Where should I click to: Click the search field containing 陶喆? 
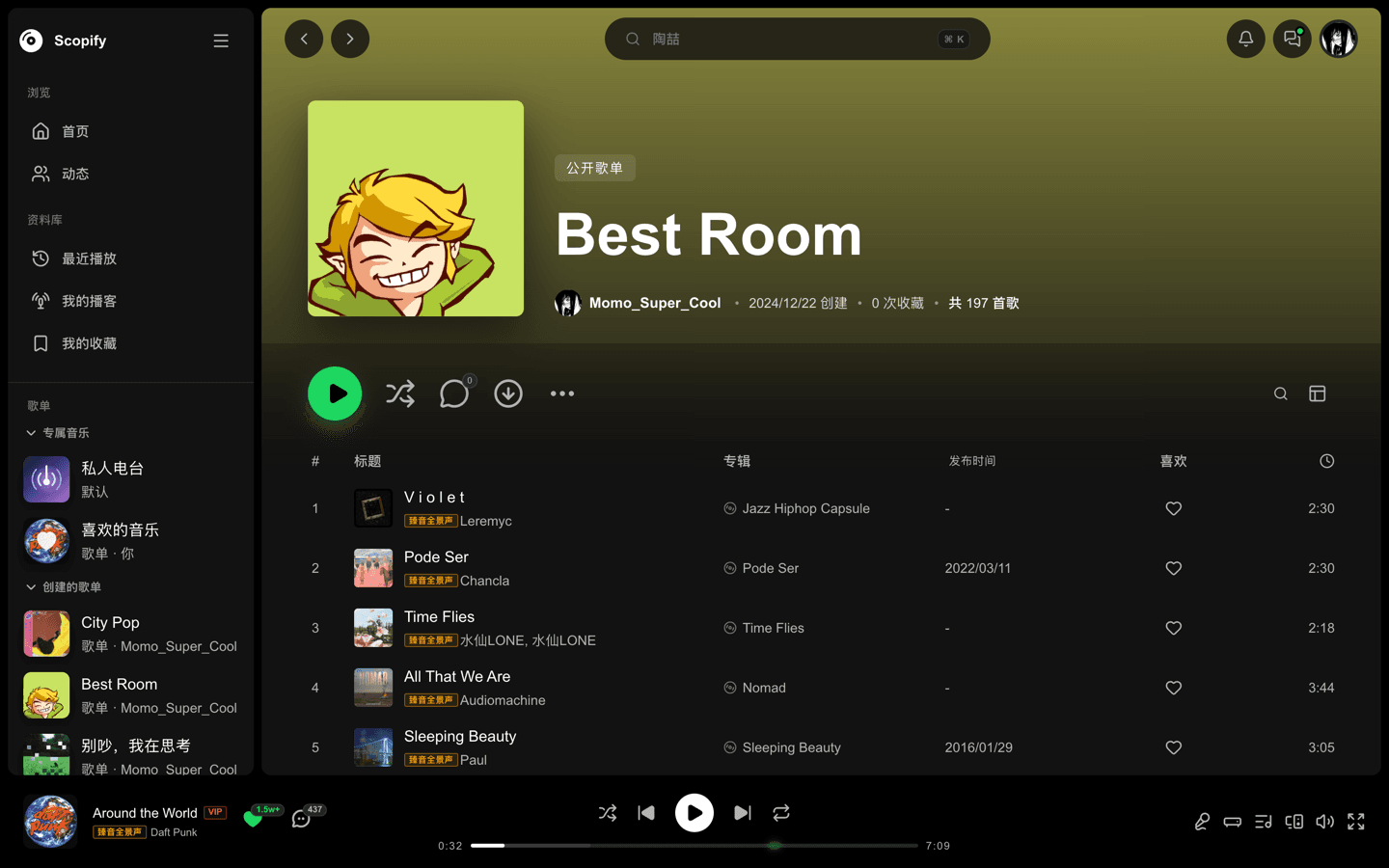[798, 39]
